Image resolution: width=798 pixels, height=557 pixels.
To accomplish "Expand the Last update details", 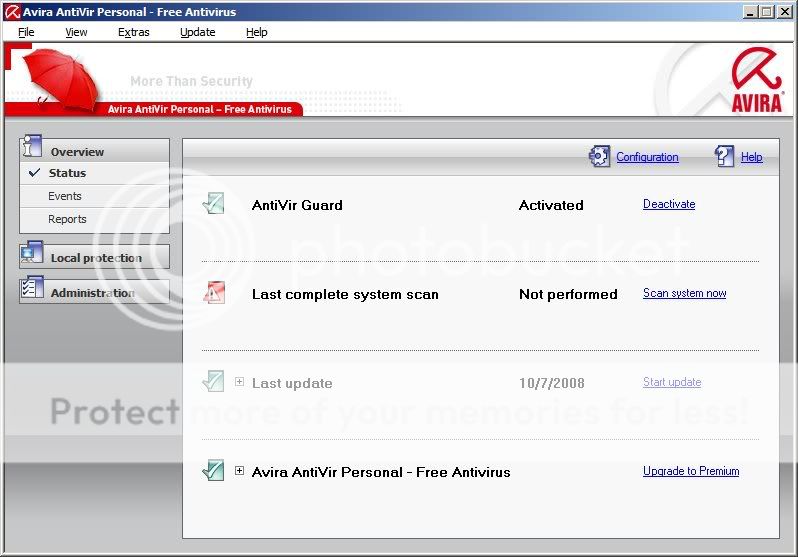I will 239,382.
